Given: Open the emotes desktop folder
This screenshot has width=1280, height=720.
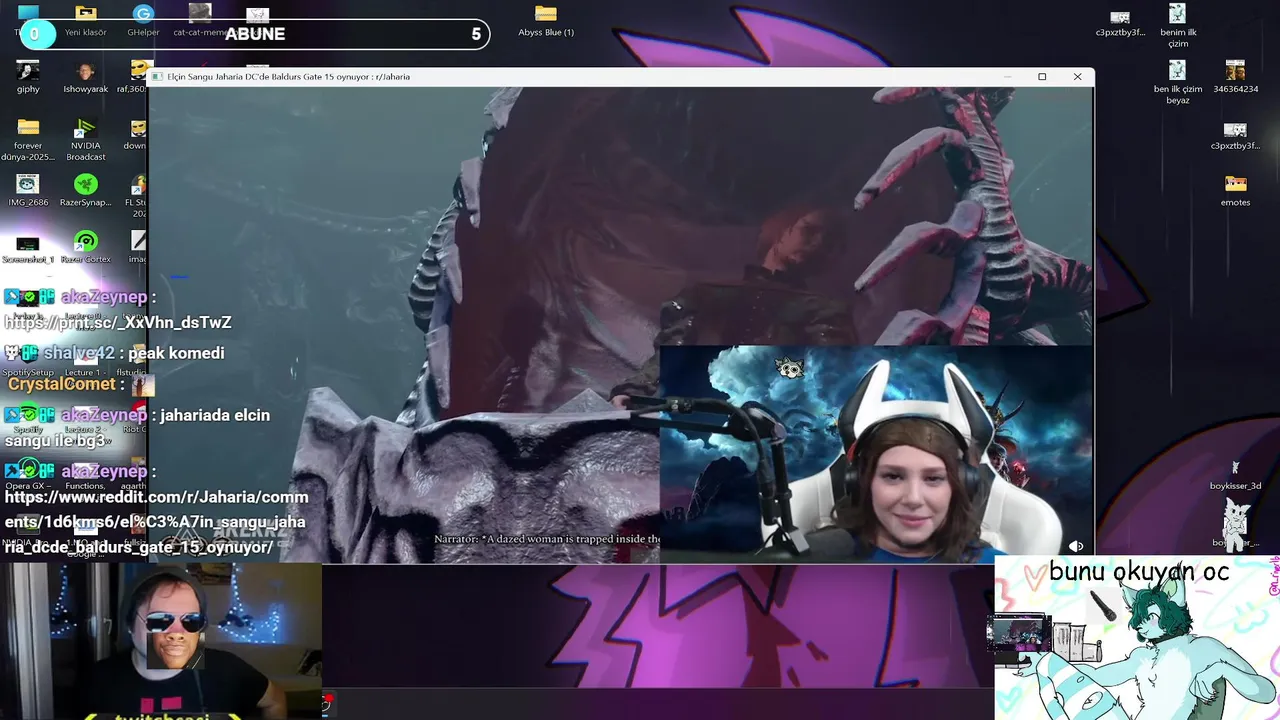Looking at the screenshot, I should [x=1236, y=190].
